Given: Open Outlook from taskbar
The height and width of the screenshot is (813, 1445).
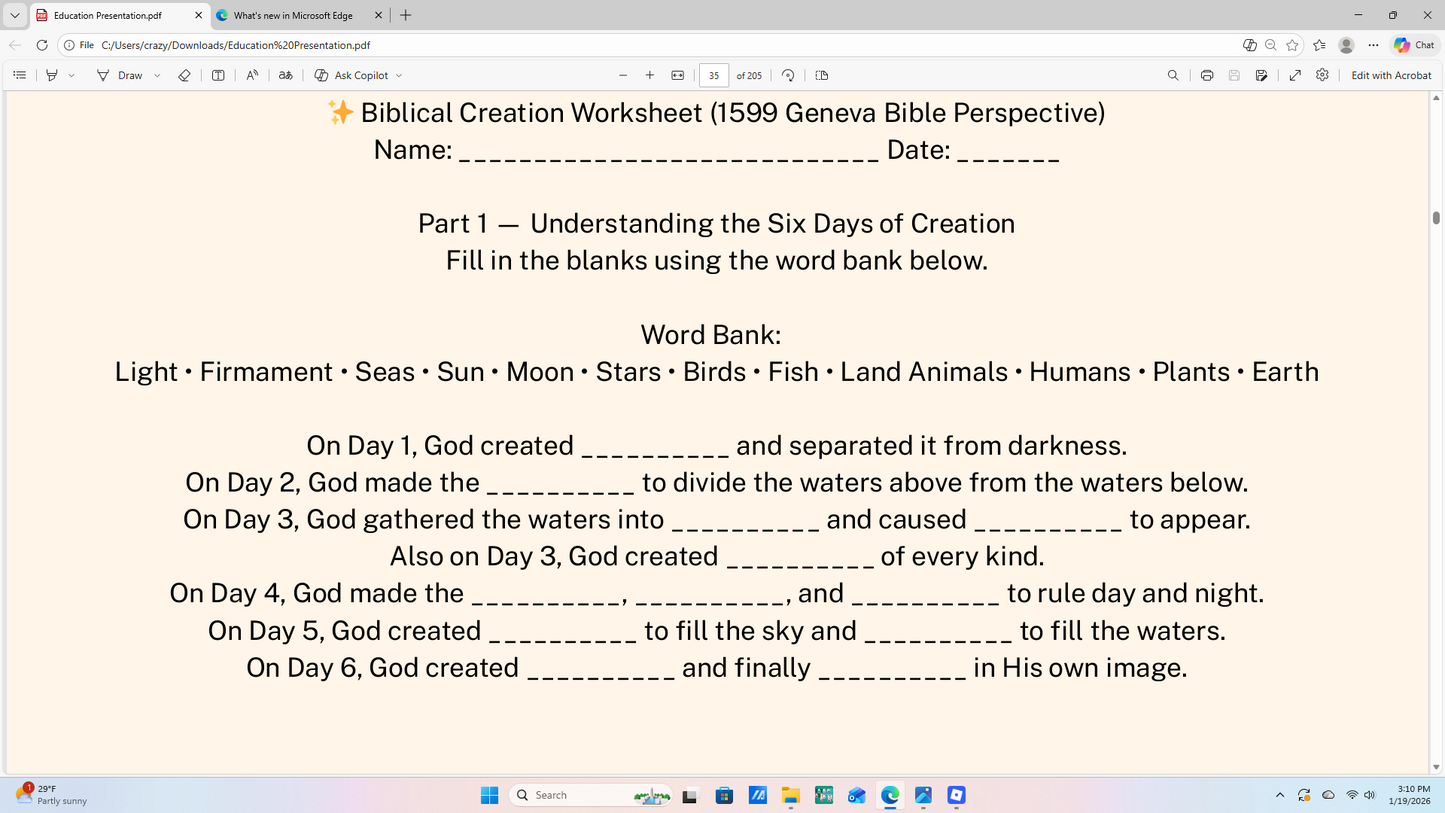Looking at the screenshot, I should click(857, 795).
